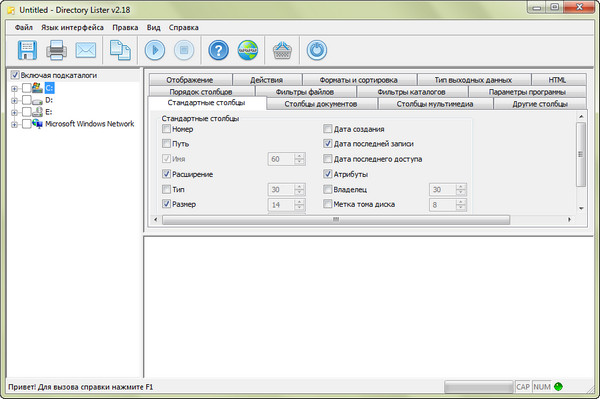Switch to Параметры программы tab

(527, 92)
